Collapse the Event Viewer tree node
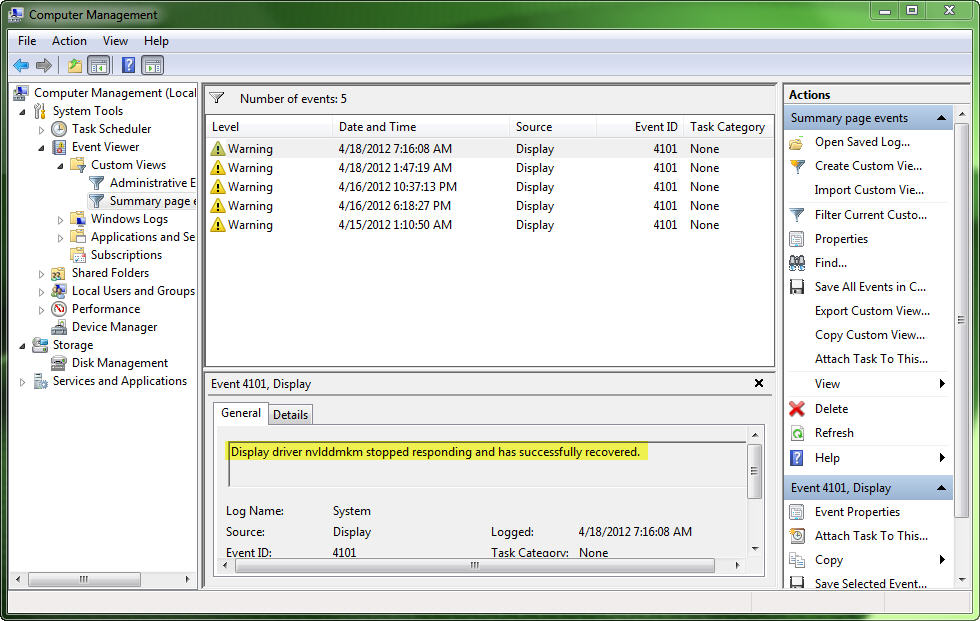The image size is (980, 621). (41, 148)
